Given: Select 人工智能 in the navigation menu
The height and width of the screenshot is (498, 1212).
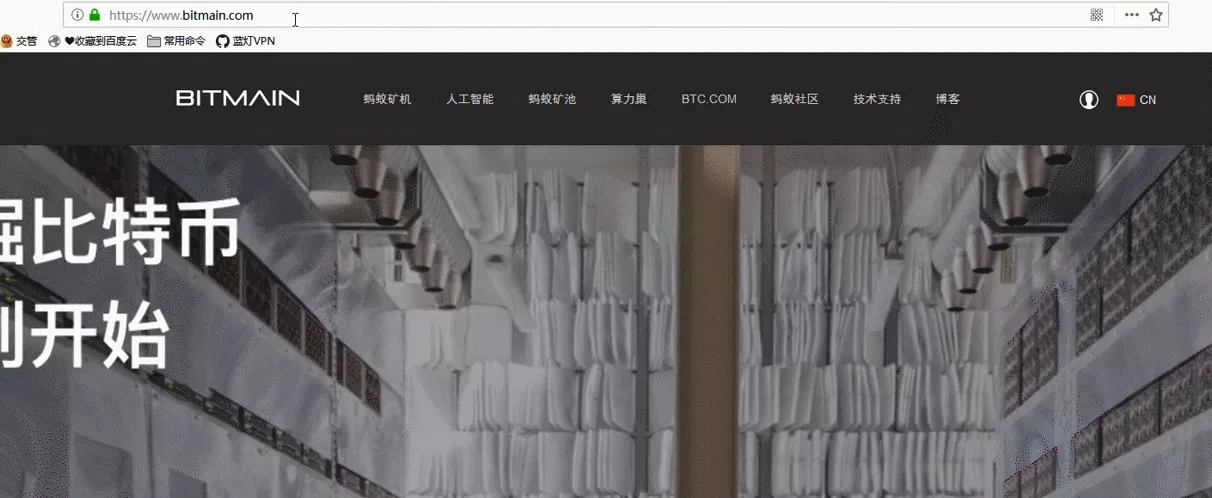Looking at the screenshot, I should coord(470,99).
